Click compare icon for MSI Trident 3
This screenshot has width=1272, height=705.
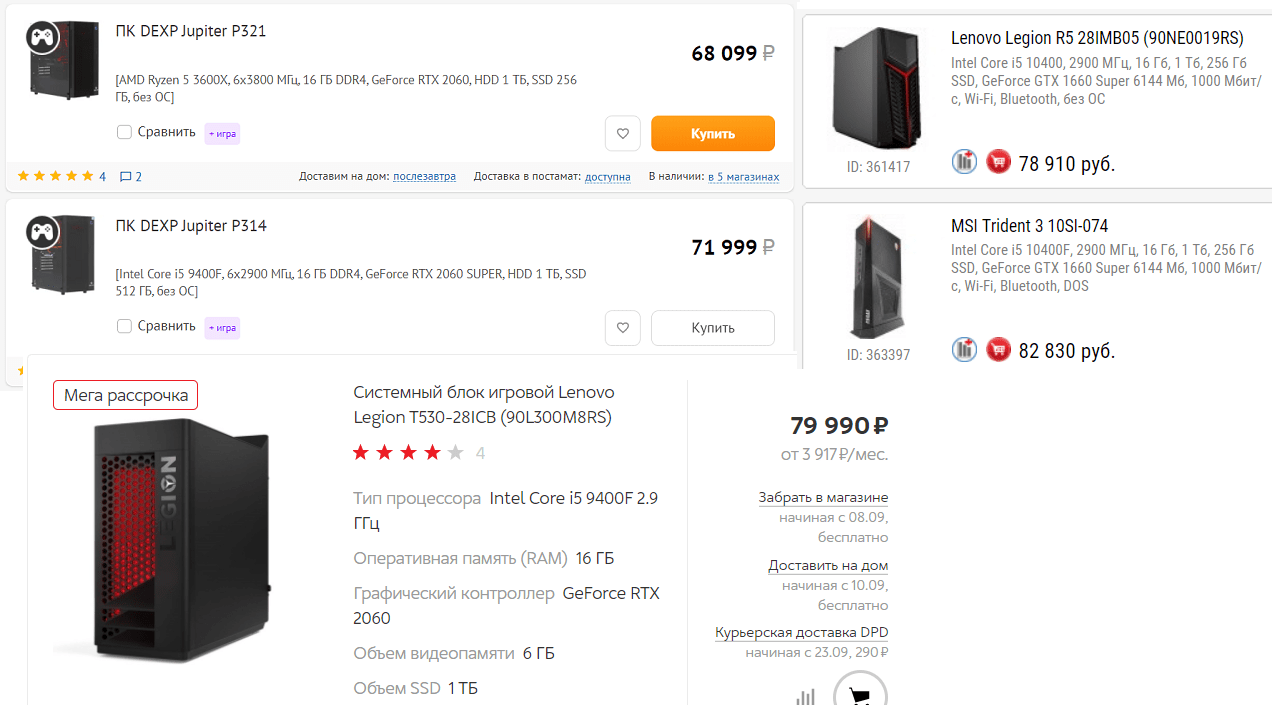[x=964, y=349]
